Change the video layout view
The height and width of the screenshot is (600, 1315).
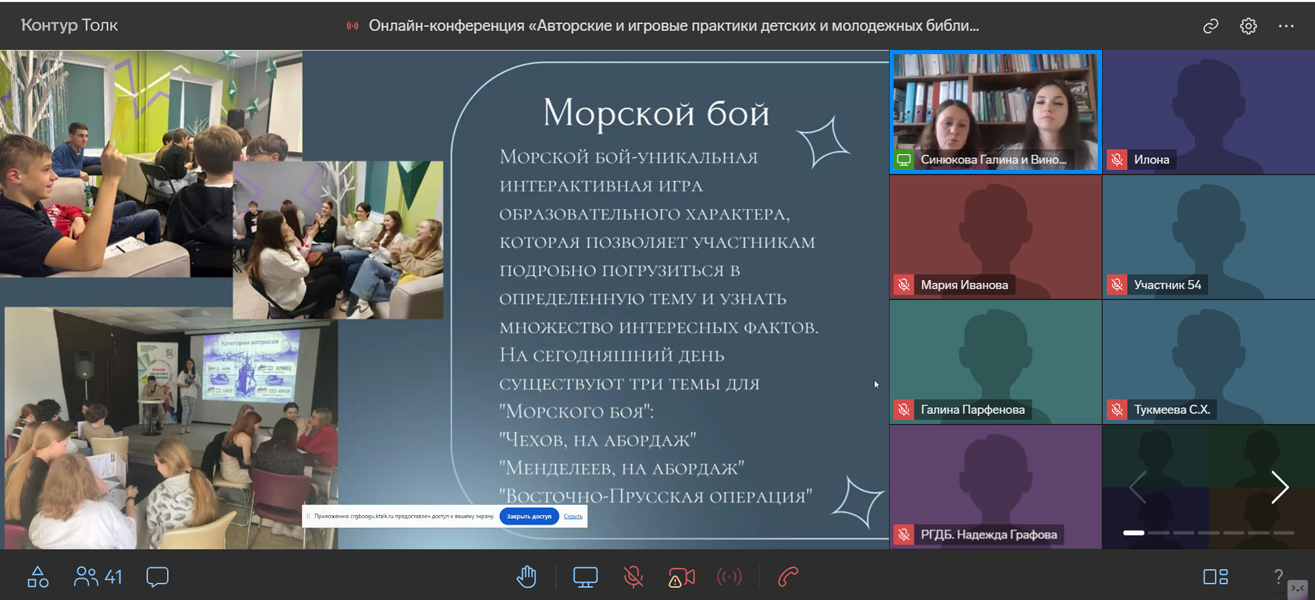pos(1215,577)
